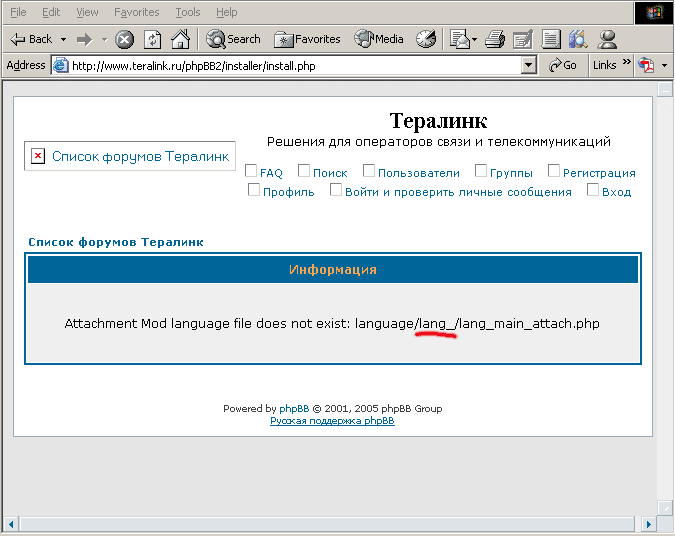The height and width of the screenshot is (536, 675).
Task: Expand the Links bar chevron
Action: pyautogui.click(x=626, y=62)
